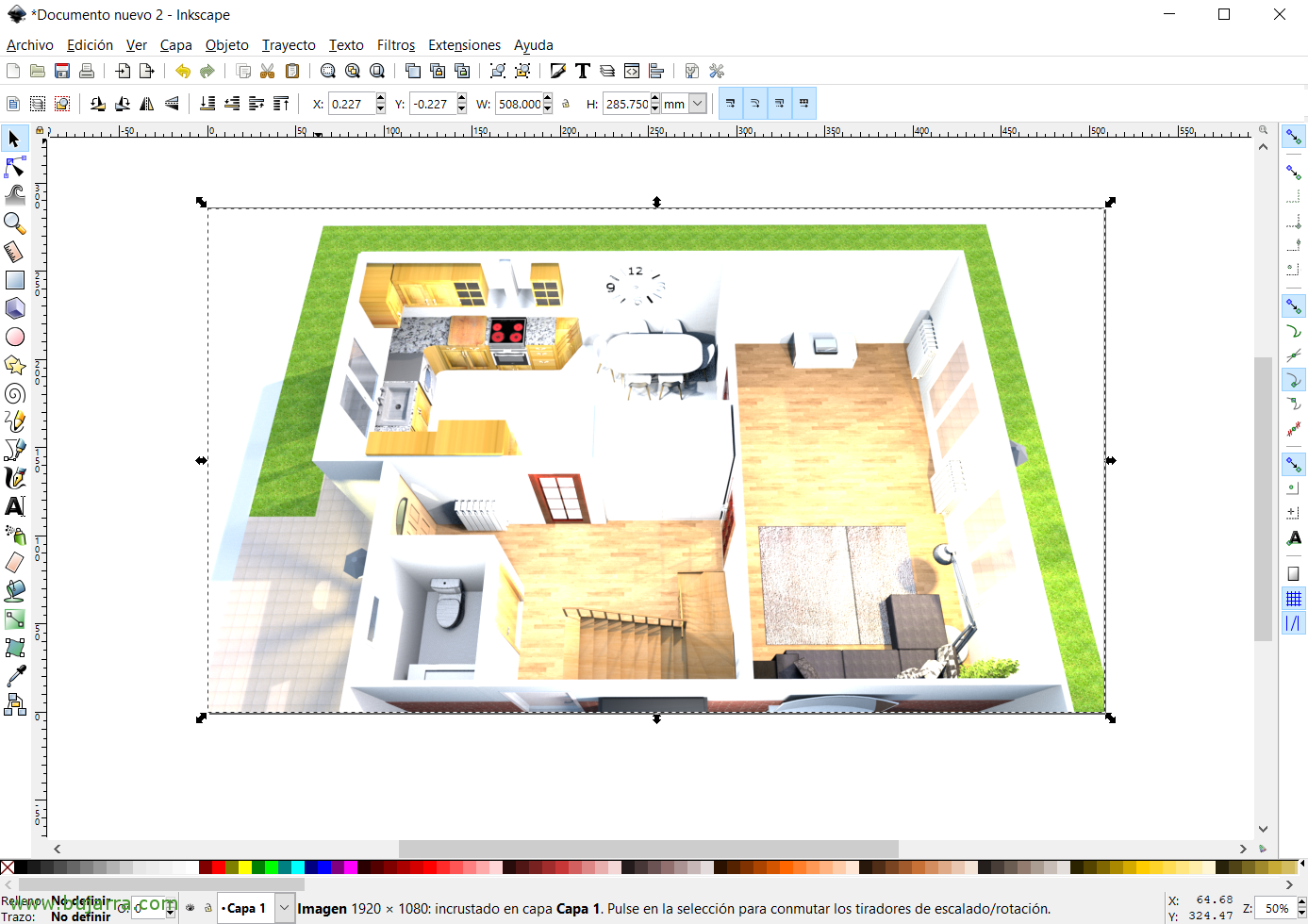
Task: Flip selection horizontally
Action: [x=147, y=104]
